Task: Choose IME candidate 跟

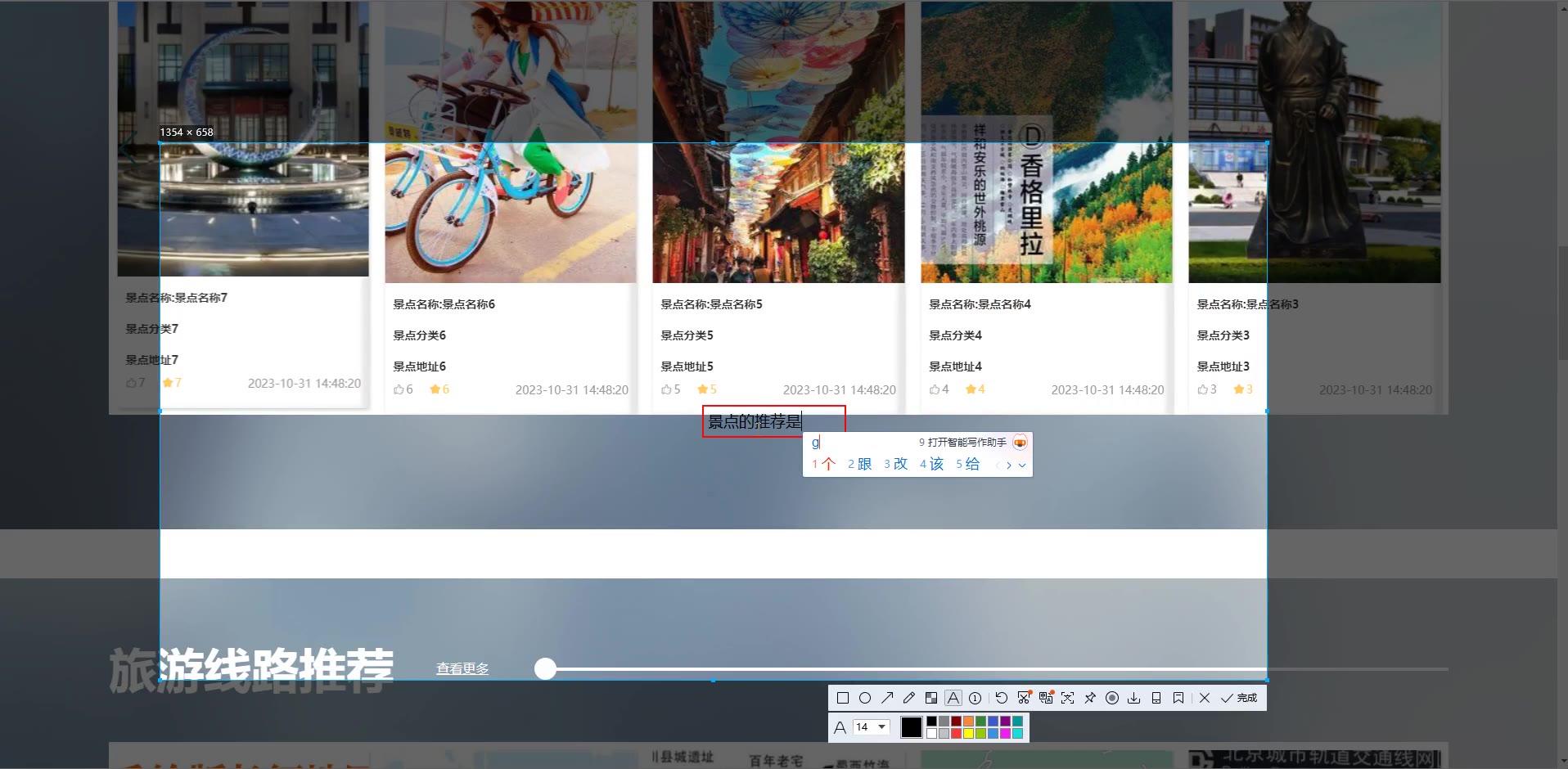Action: [x=860, y=464]
